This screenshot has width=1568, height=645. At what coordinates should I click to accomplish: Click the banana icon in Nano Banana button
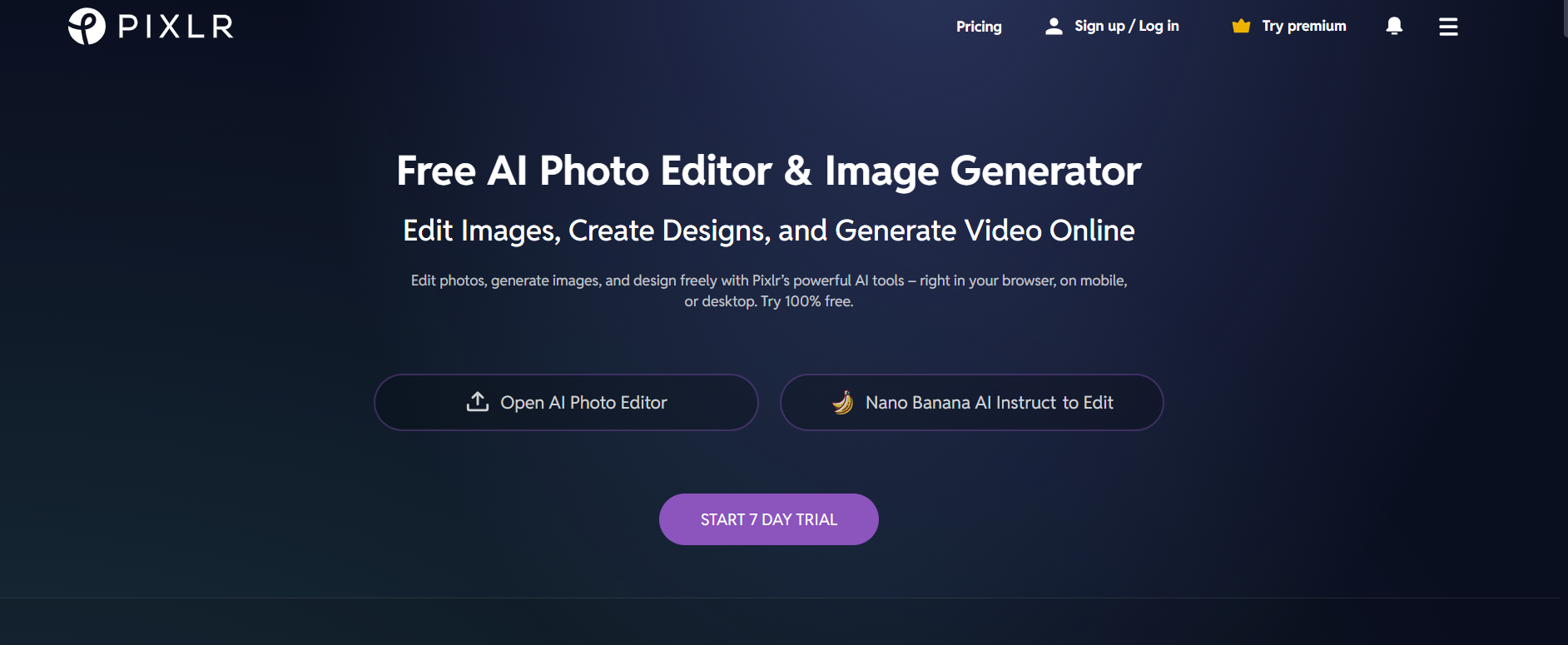842,402
